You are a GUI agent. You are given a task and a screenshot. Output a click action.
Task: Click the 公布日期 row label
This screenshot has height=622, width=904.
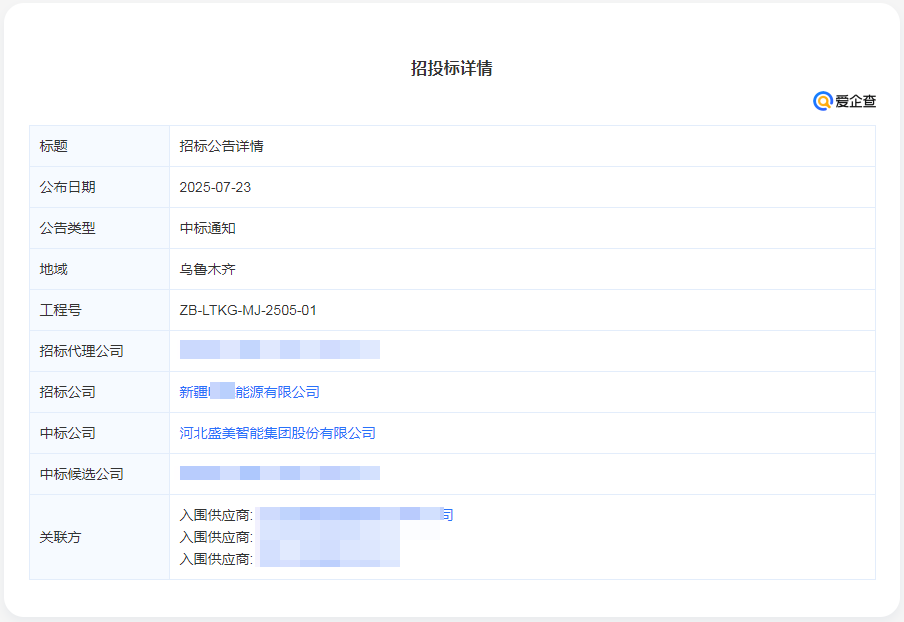pos(67,187)
